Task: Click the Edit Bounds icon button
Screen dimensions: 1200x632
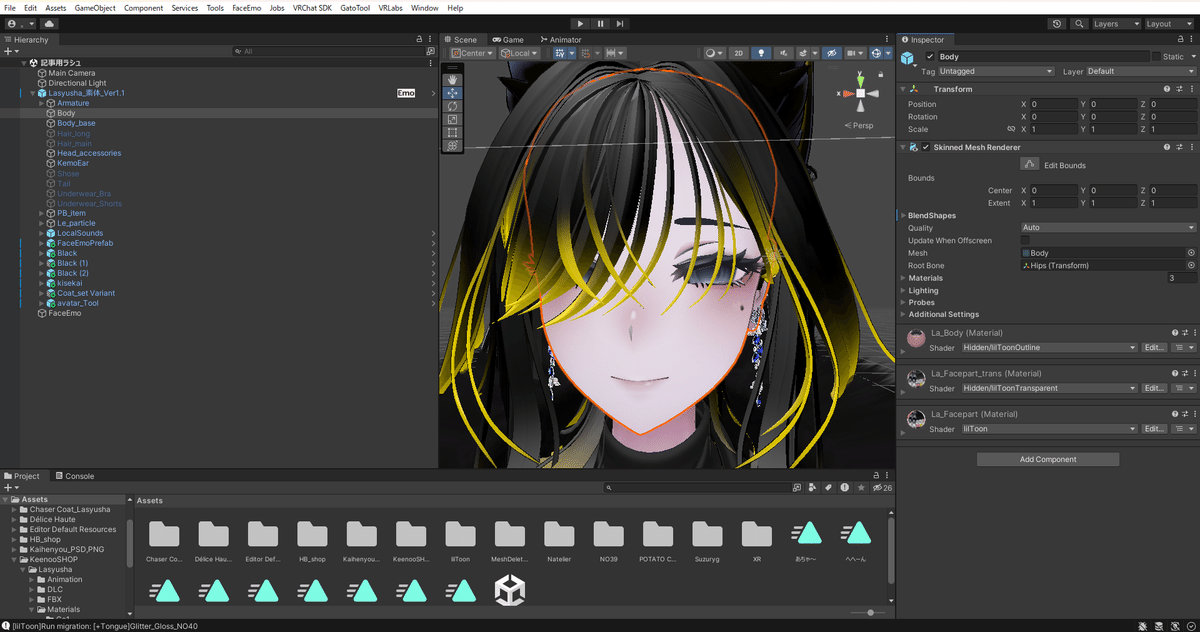Action: click(1028, 164)
